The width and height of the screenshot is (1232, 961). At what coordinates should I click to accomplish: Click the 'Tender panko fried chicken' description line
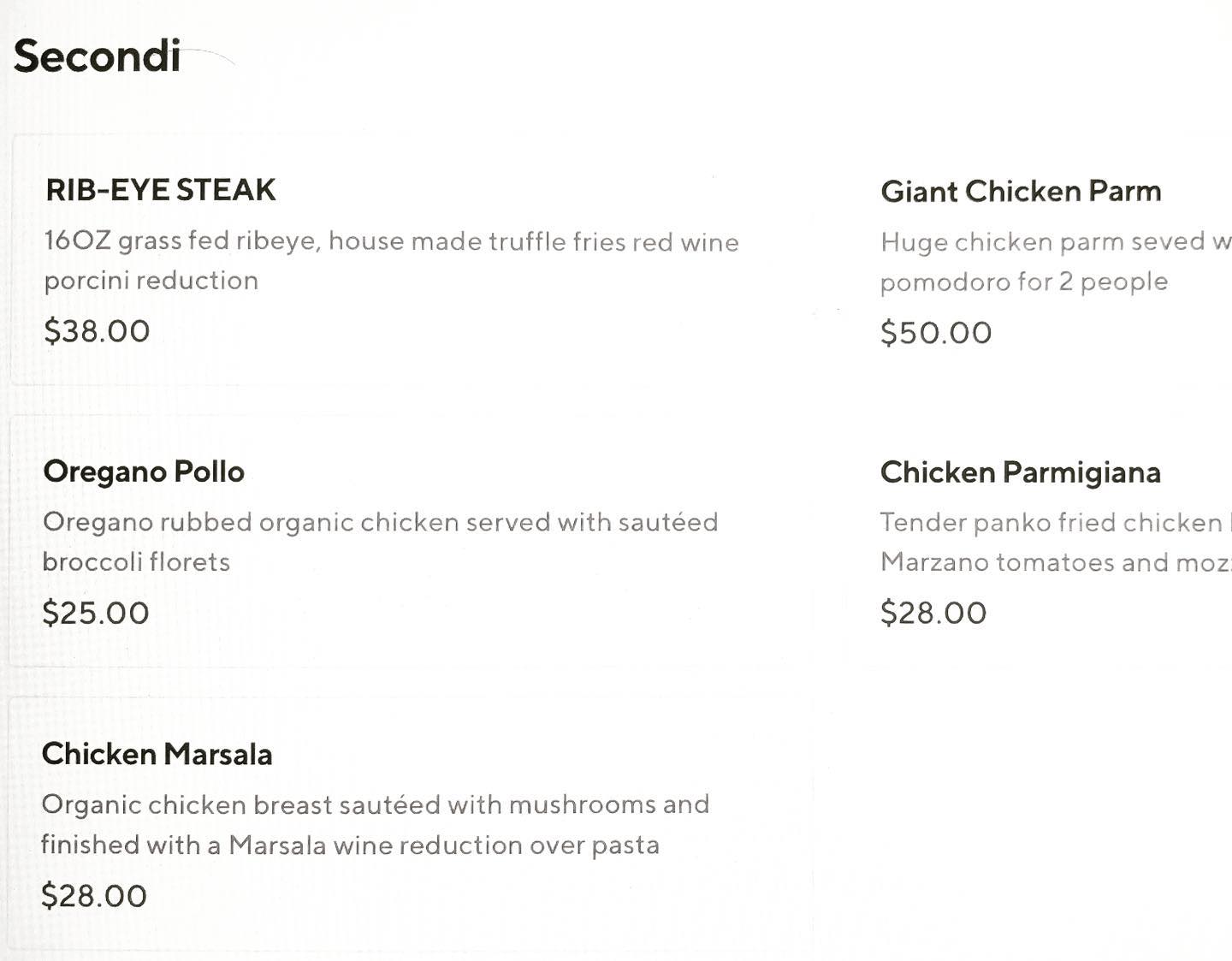1053,522
